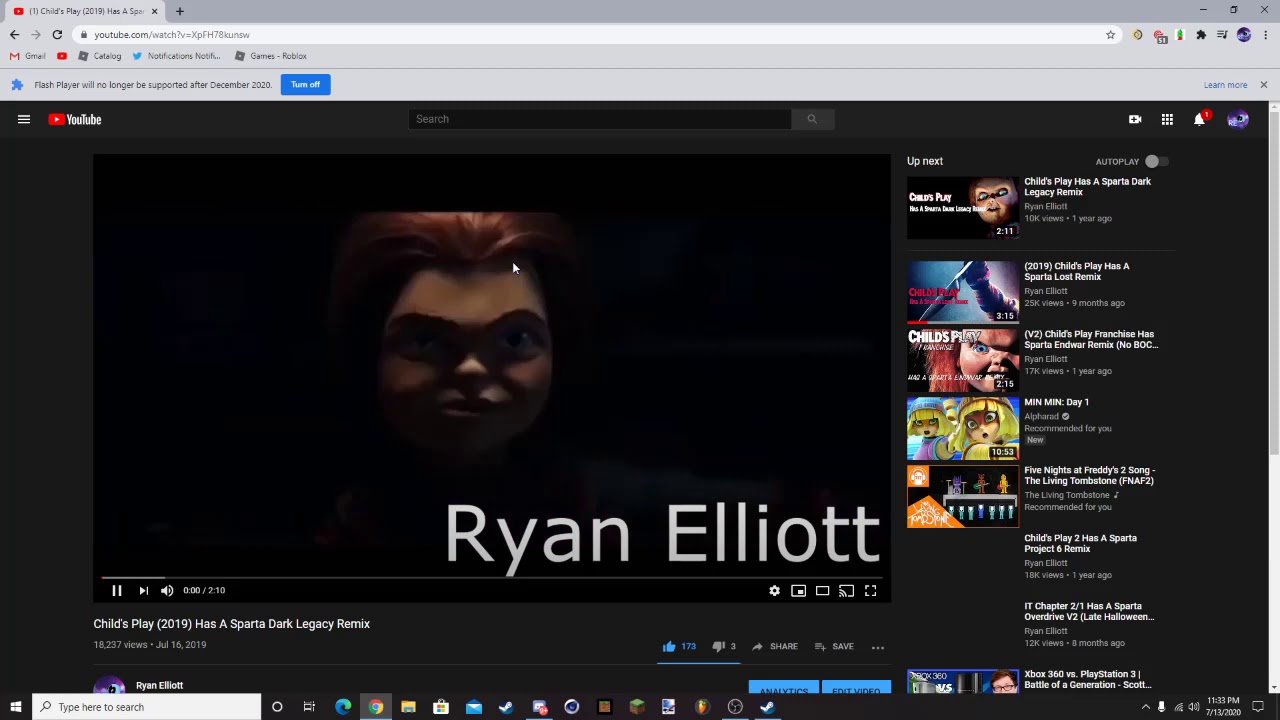Open the Windows Start menu

click(x=15, y=707)
